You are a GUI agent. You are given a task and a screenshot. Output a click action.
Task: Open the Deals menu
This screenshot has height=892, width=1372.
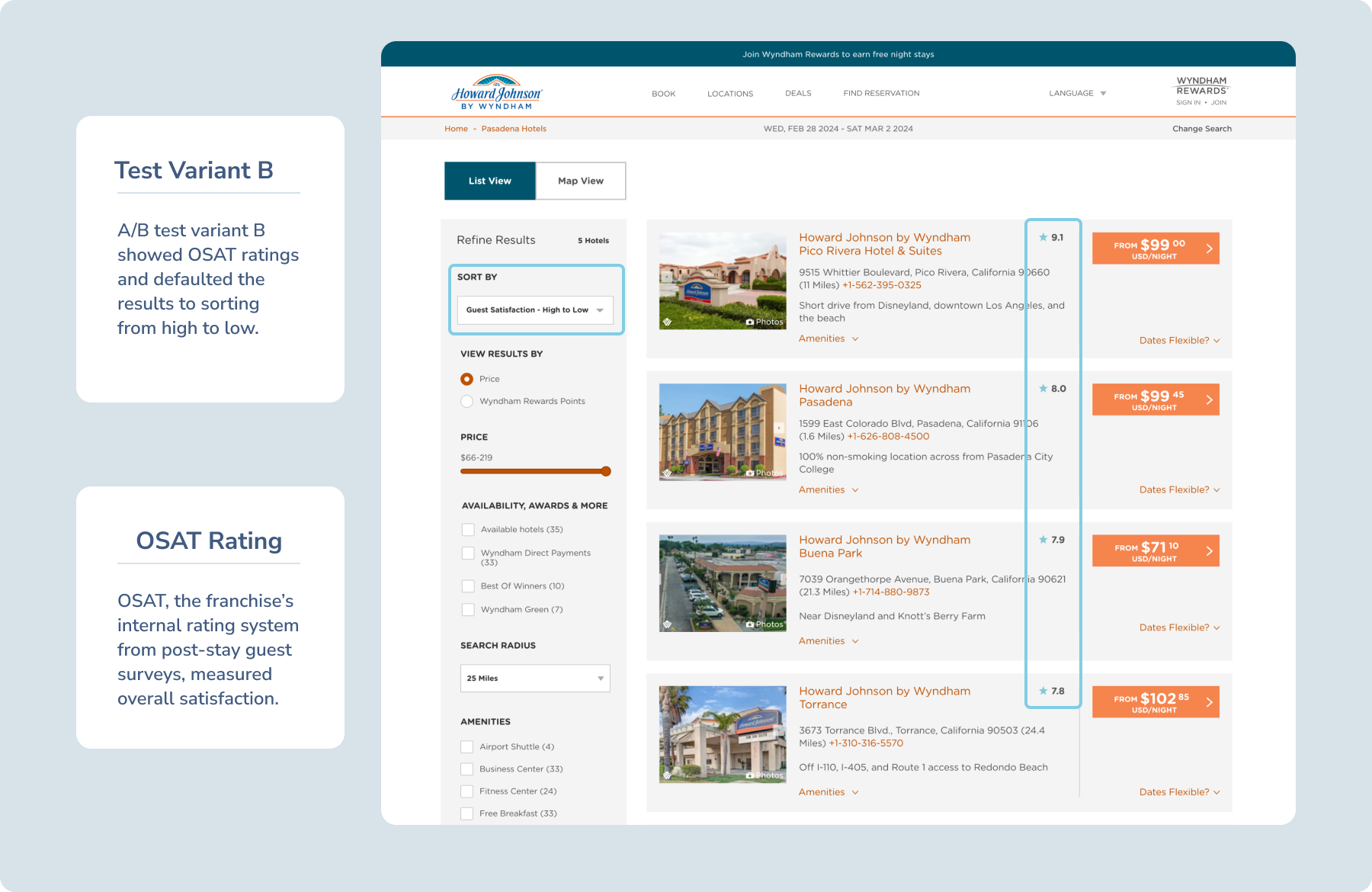coord(798,93)
